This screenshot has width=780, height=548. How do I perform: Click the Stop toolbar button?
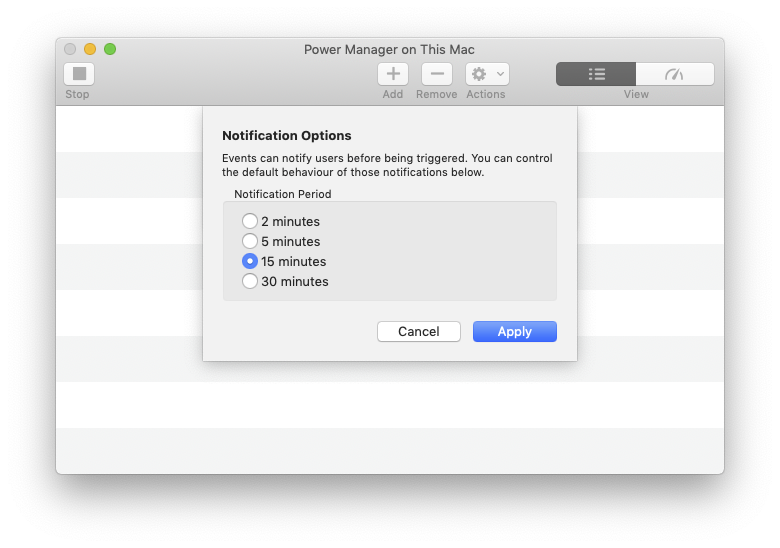coord(79,74)
